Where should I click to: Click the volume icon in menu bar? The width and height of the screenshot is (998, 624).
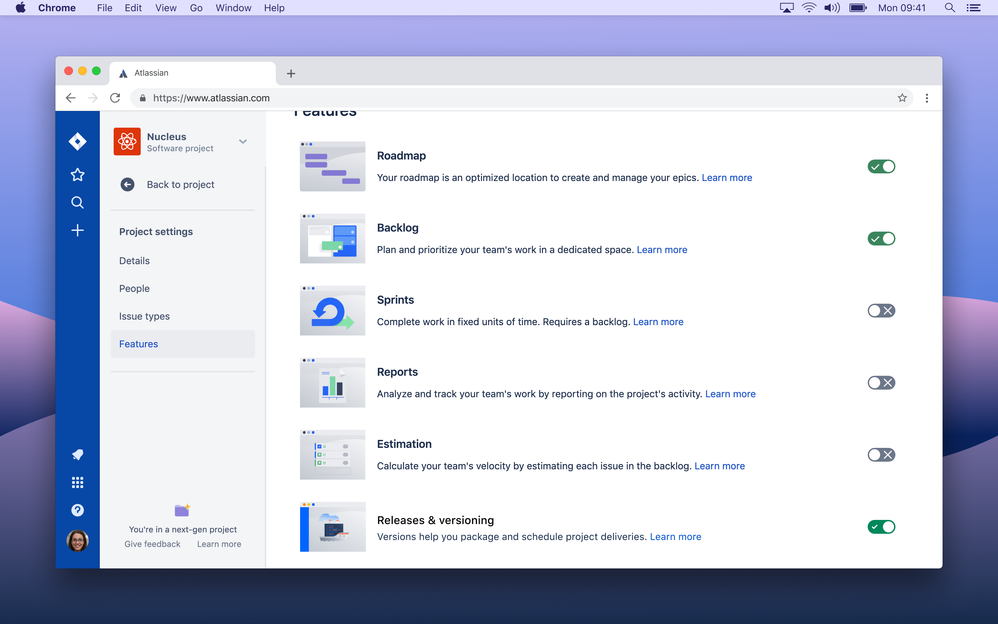click(x=832, y=8)
